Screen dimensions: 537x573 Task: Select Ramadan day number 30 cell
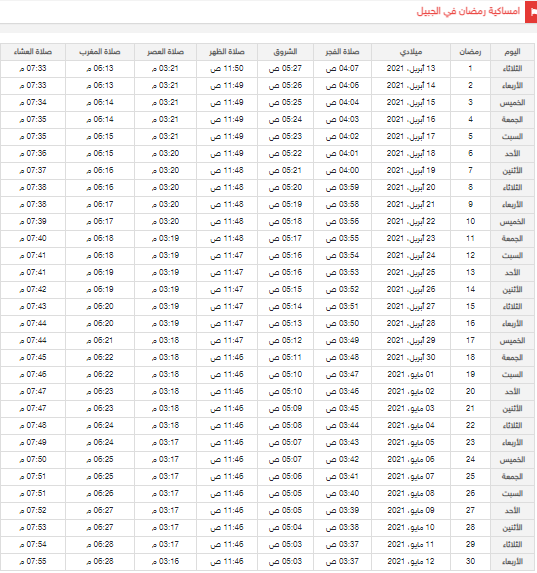coord(470,561)
